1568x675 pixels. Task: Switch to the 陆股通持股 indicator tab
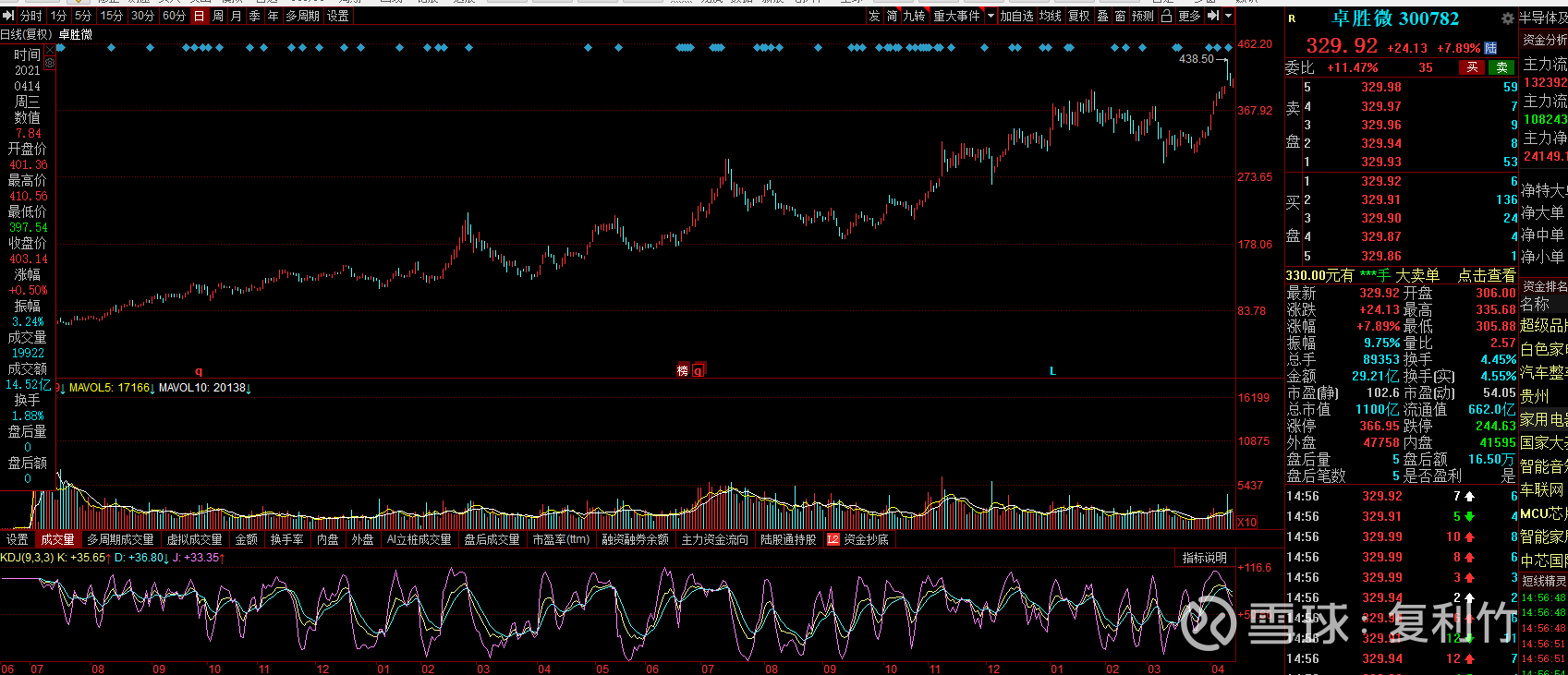(788, 539)
